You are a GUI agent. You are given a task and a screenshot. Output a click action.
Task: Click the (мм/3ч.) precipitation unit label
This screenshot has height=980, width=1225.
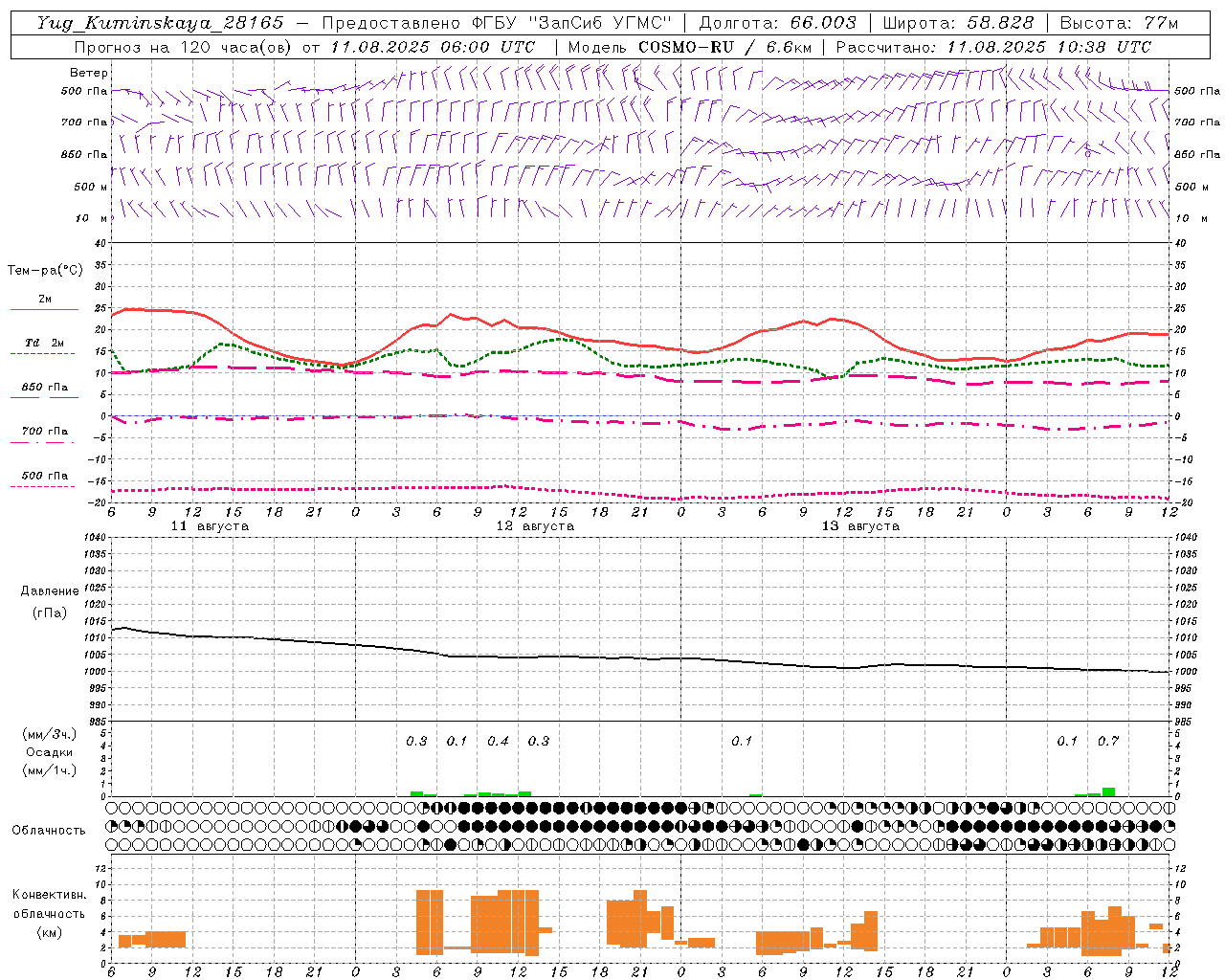(50, 734)
